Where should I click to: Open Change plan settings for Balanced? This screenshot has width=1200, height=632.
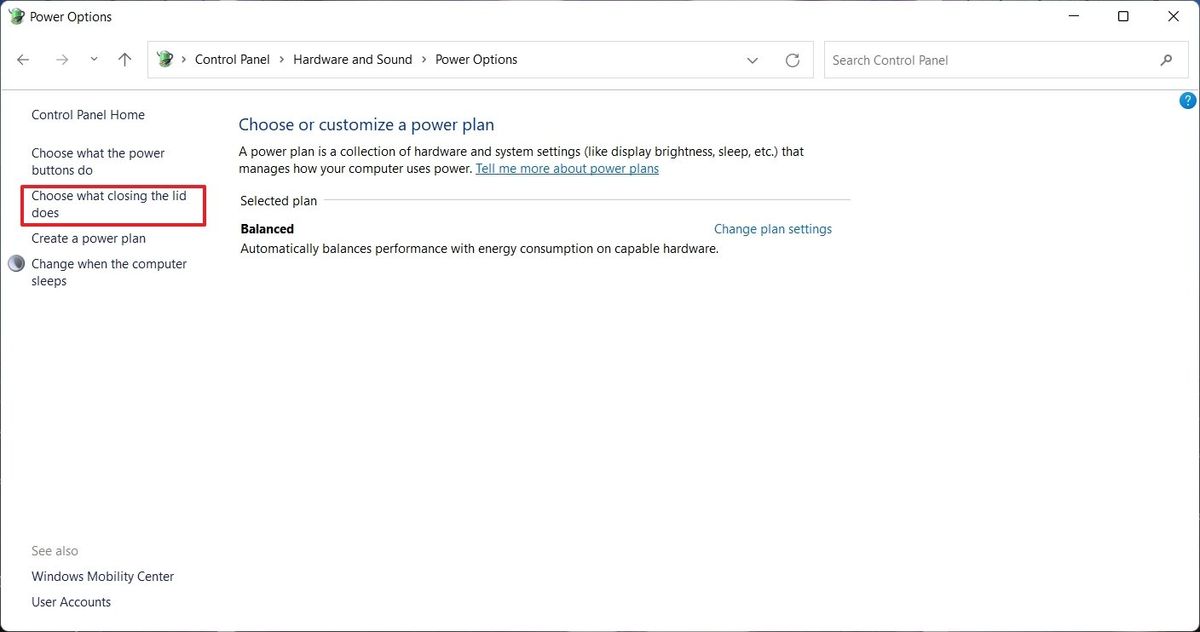(772, 228)
